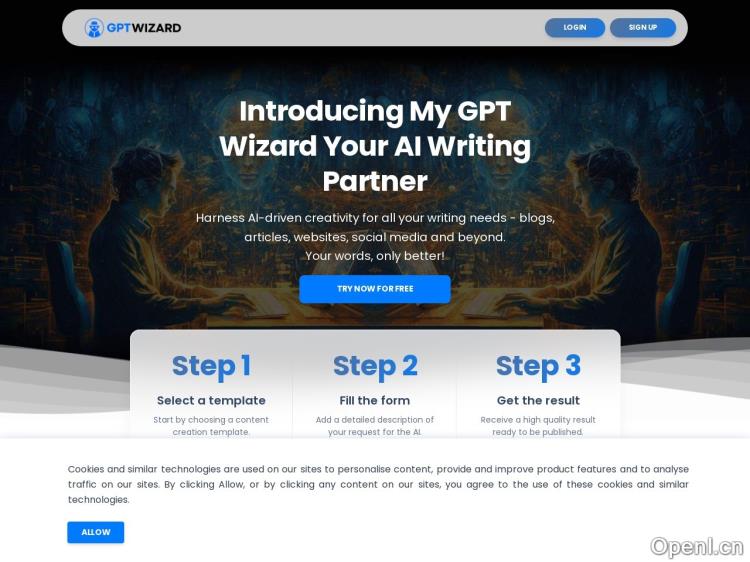Start with Try Now For Free
Viewport: 750px width, 562px height.
point(375,289)
